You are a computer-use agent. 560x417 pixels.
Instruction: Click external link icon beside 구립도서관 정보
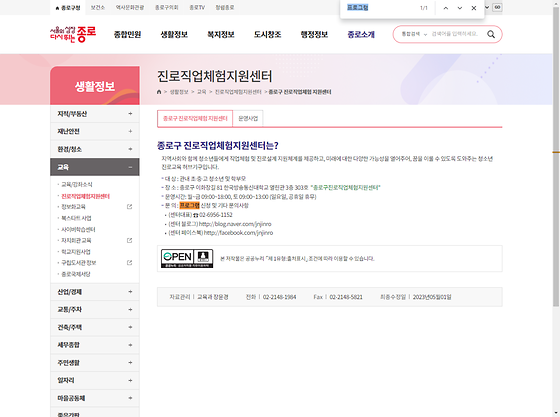[x=130, y=263]
